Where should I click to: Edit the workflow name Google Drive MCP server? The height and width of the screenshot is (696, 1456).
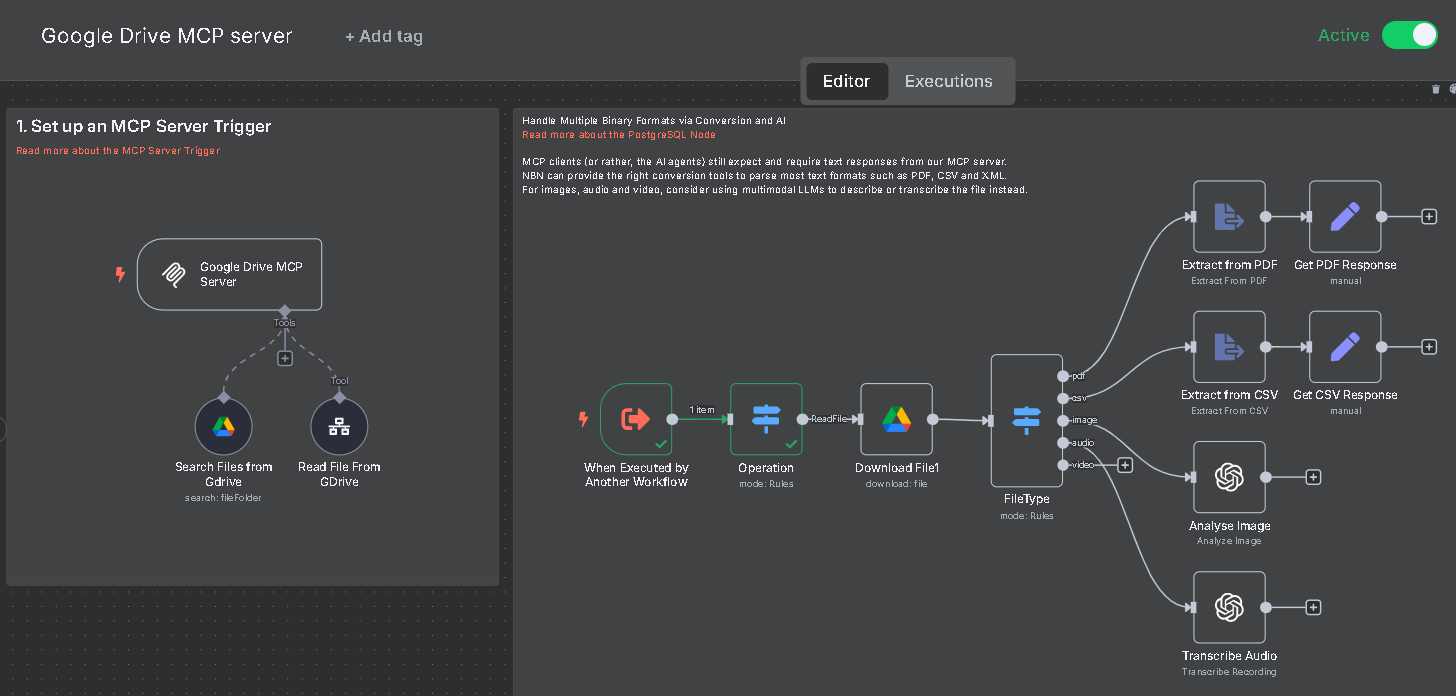coord(167,36)
